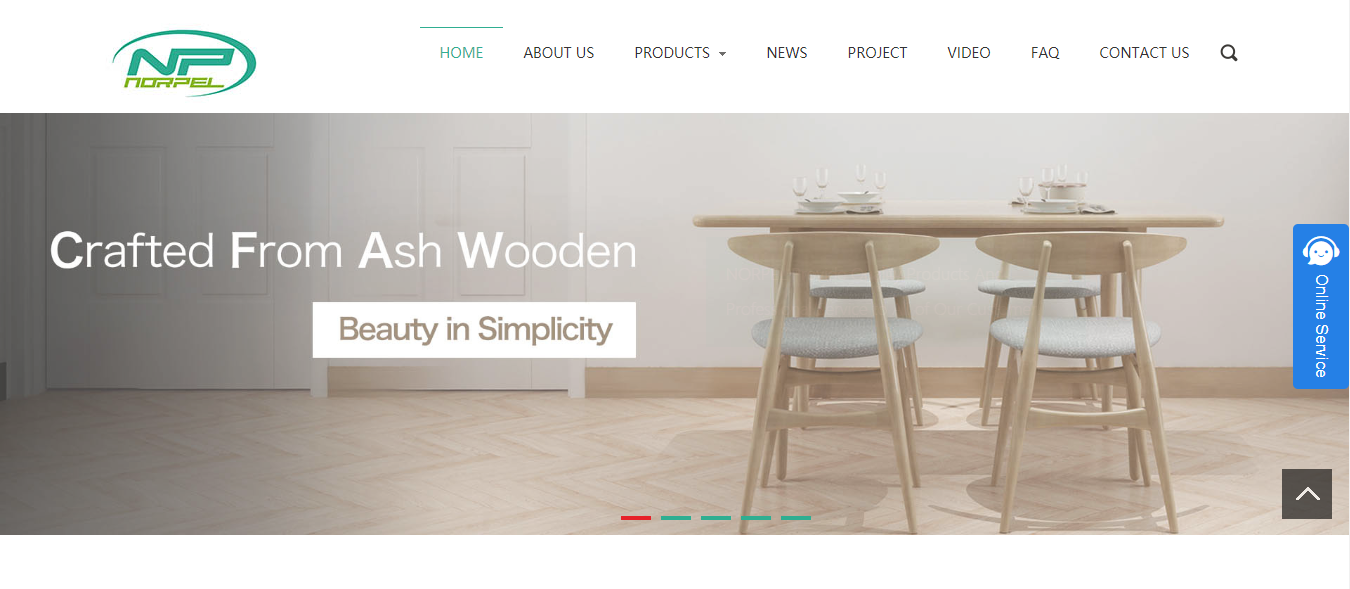Open the Online Service chat widget
Image resolution: width=1350 pixels, height=589 pixels.
(1321, 306)
